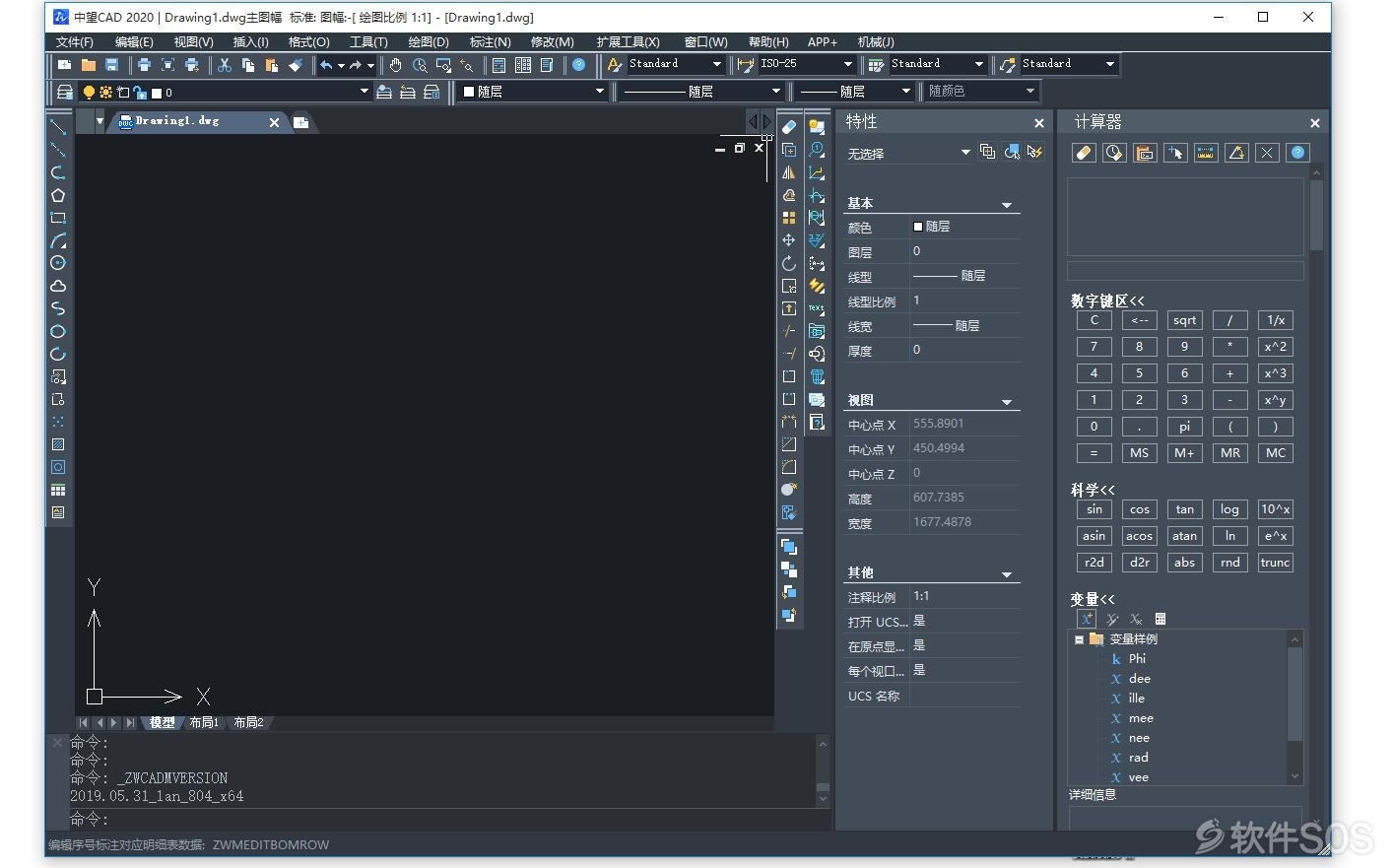Click the 线型比例 value field 1
The width and height of the screenshot is (1393, 868).
pos(964,300)
